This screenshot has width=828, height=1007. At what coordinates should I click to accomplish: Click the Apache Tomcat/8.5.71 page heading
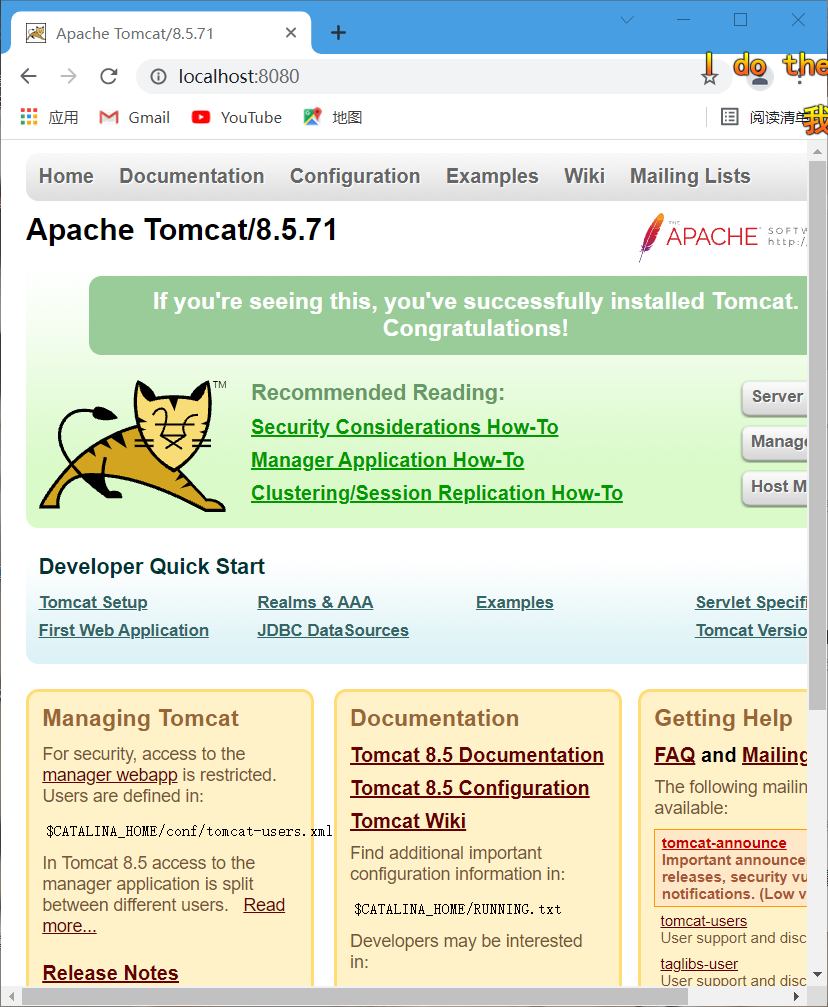tap(182, 230)
